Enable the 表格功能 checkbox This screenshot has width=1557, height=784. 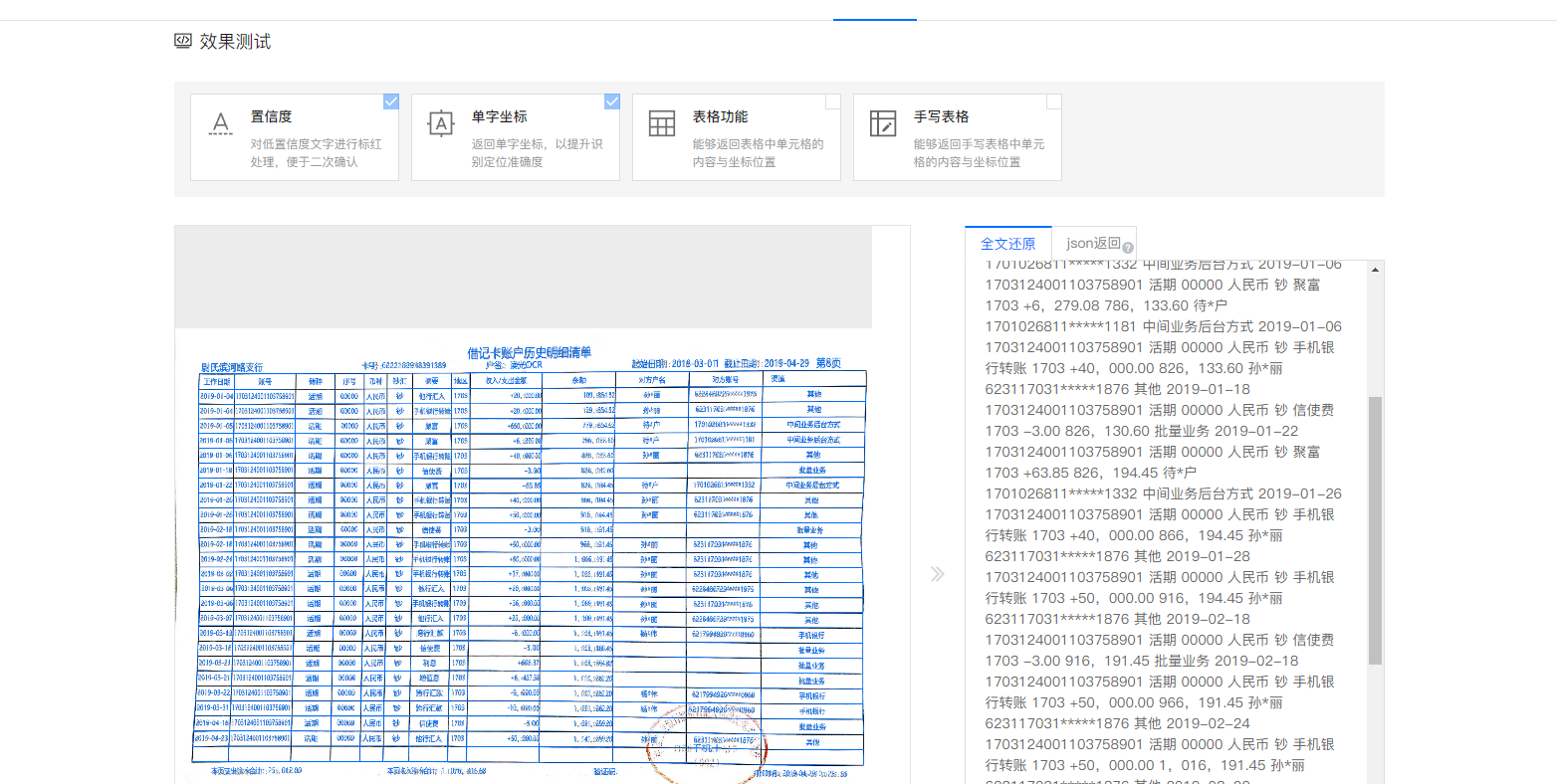pos(833,101)
